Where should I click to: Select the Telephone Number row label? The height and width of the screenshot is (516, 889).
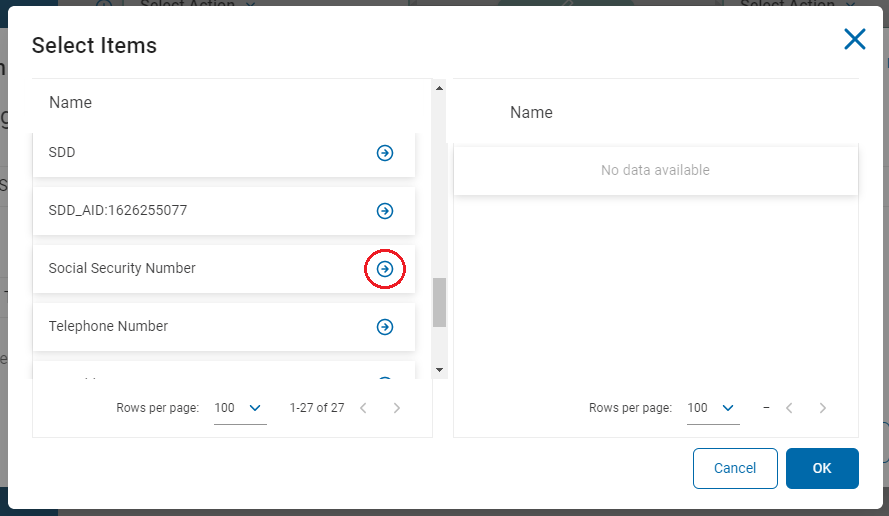point(108,326)
